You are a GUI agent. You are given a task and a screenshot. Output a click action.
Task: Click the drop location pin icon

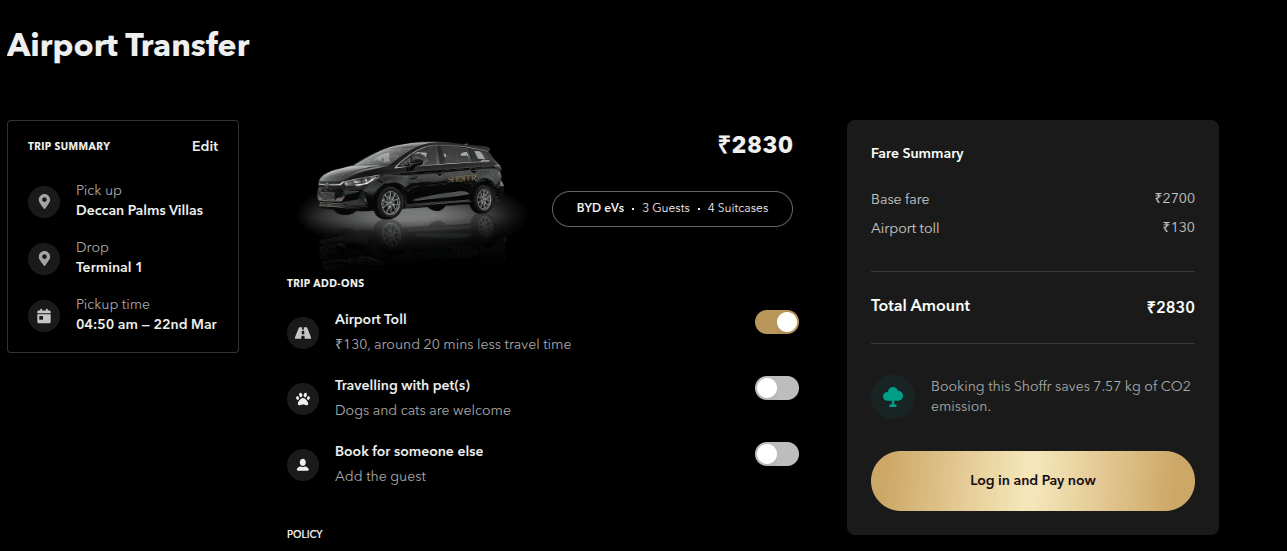coord(44,259)
